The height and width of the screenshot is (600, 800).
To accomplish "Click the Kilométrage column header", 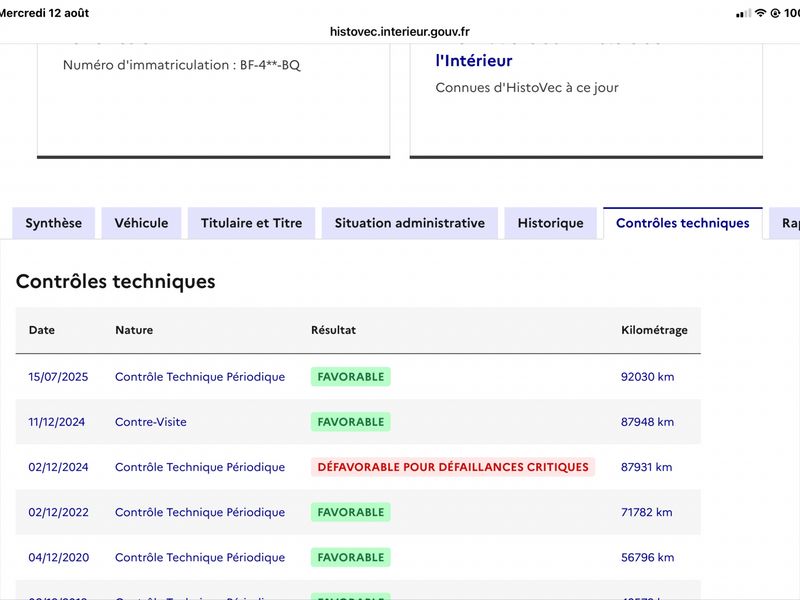I will (654, 330).
